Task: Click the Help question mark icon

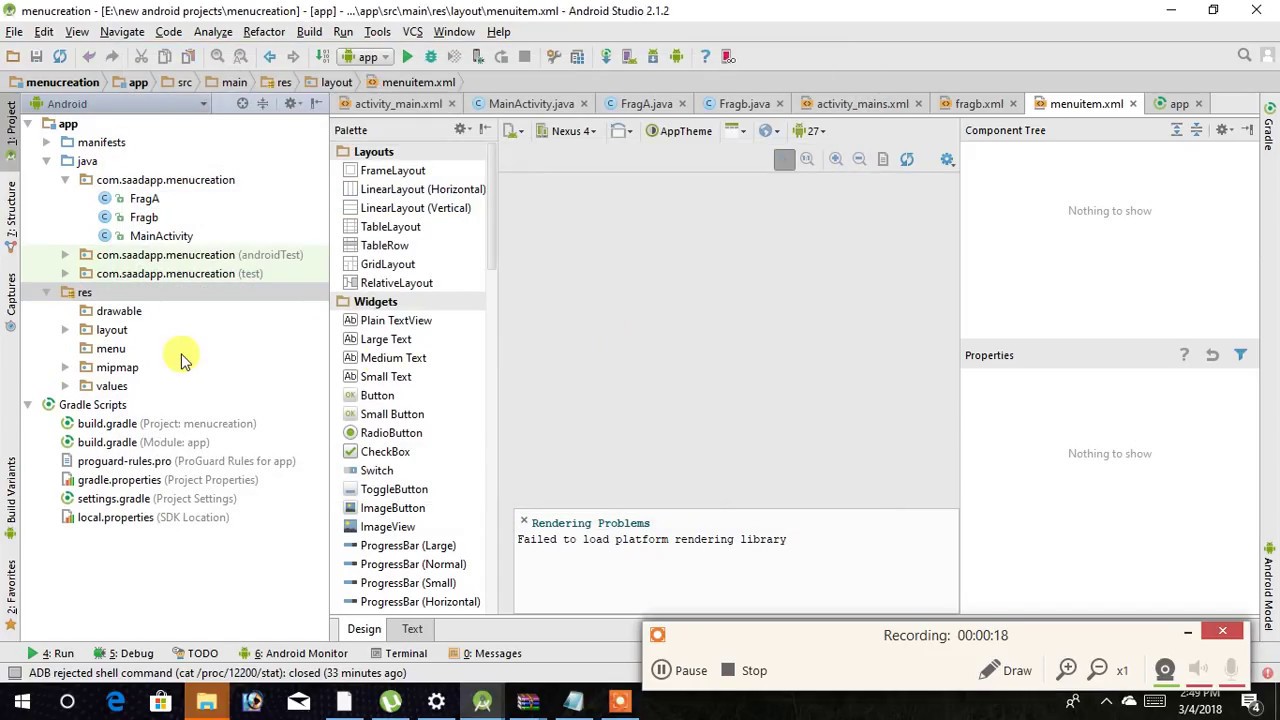Action: [x=705, y=56]
